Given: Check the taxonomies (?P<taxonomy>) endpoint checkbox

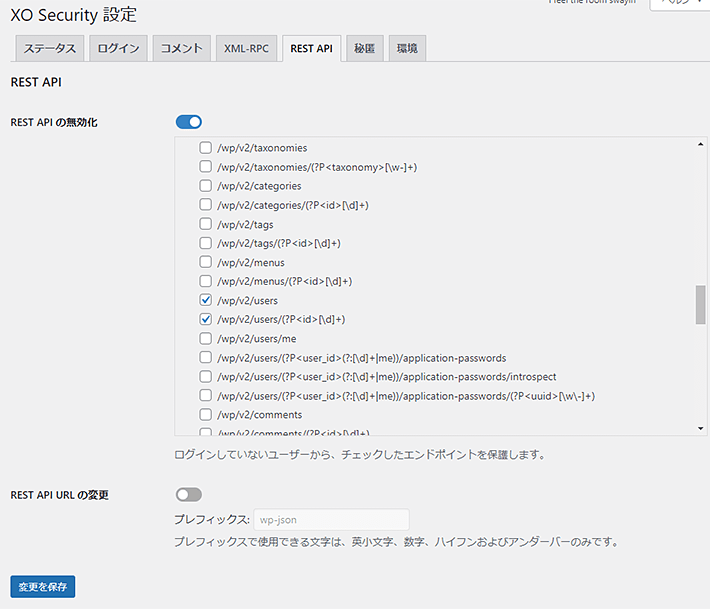Looking at the screenshot, I should [x=206, y=167].
